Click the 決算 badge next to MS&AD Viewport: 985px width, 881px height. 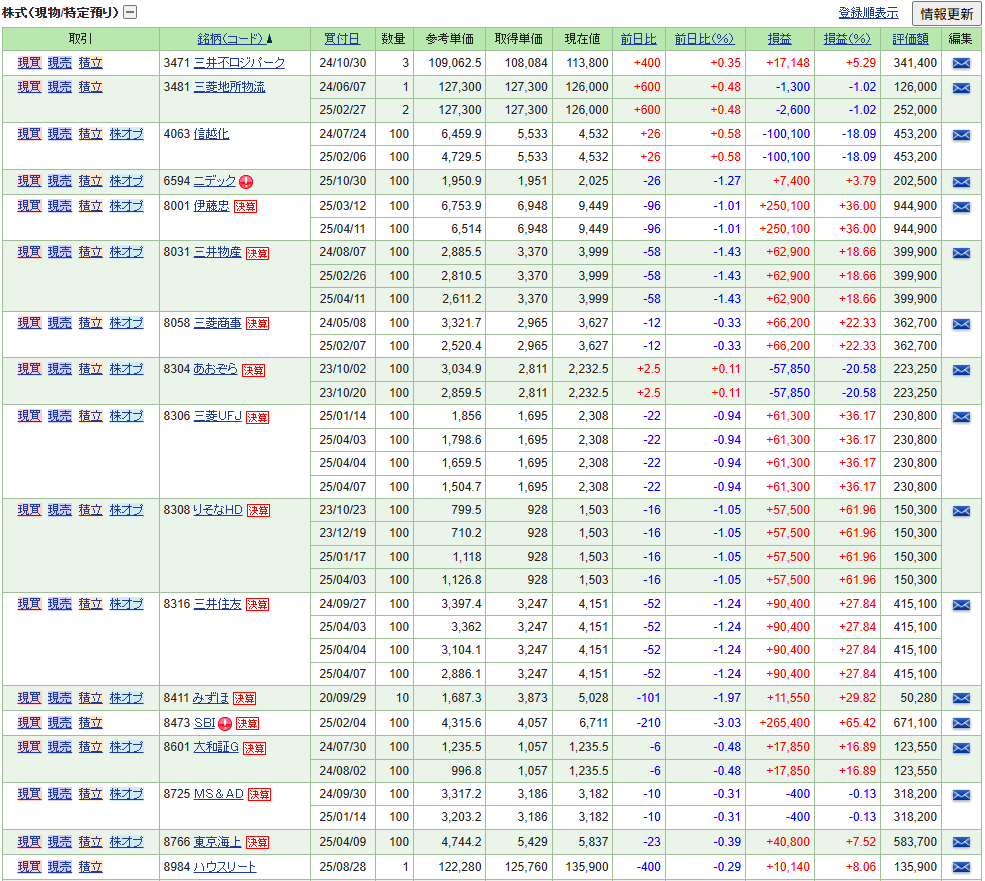pyautogui.click(x=259, y=795)
